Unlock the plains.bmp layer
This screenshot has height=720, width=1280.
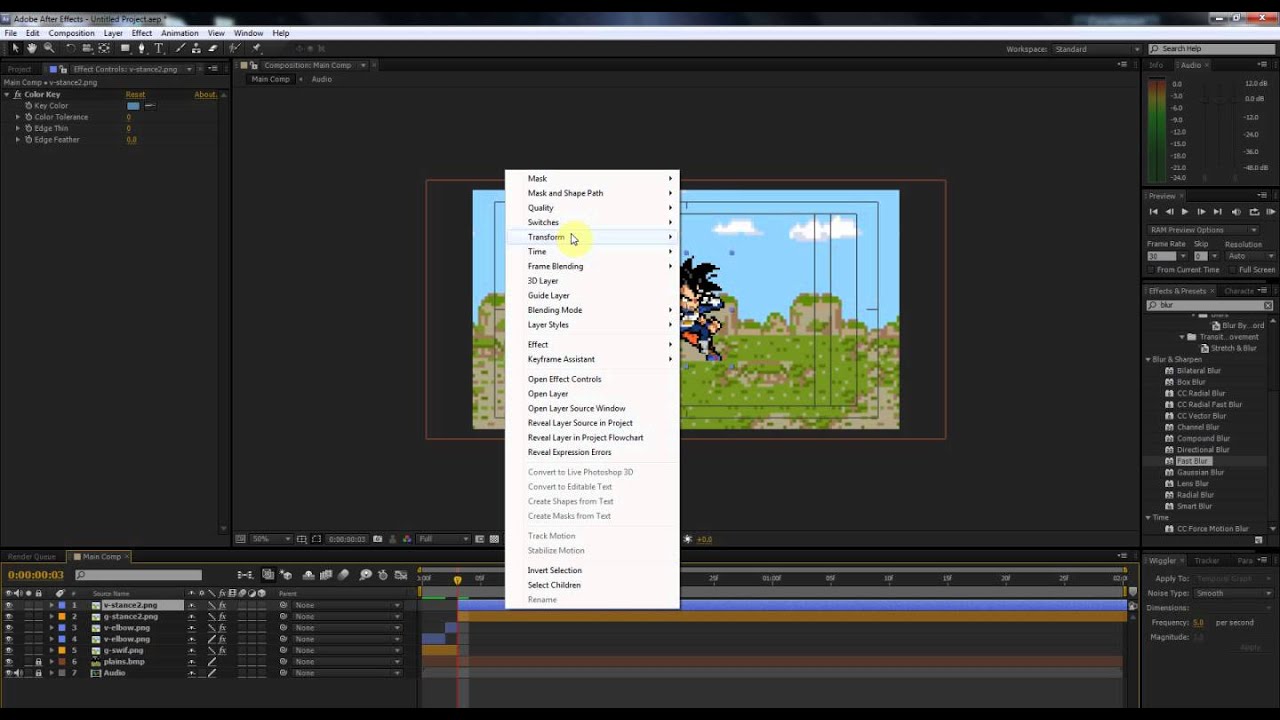tap(39, 661)
